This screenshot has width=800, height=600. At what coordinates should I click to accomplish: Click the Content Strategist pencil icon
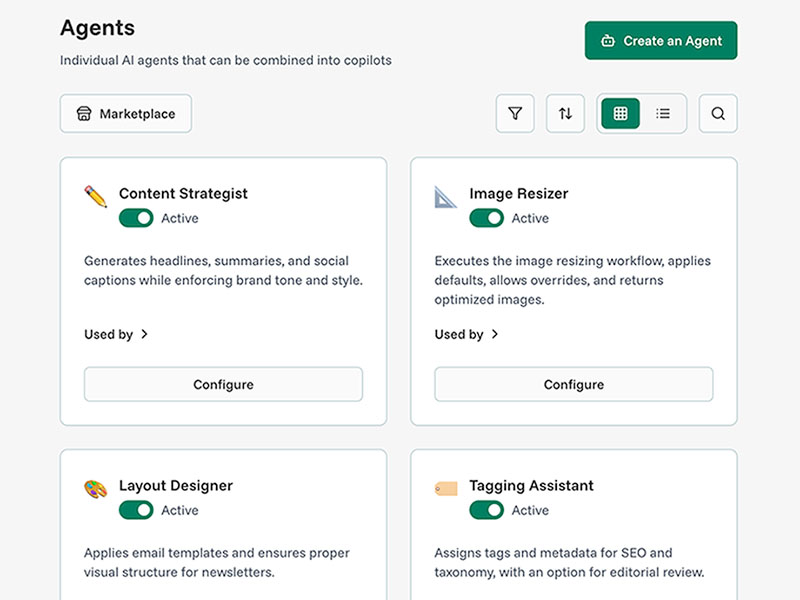[x=96, y=196]
